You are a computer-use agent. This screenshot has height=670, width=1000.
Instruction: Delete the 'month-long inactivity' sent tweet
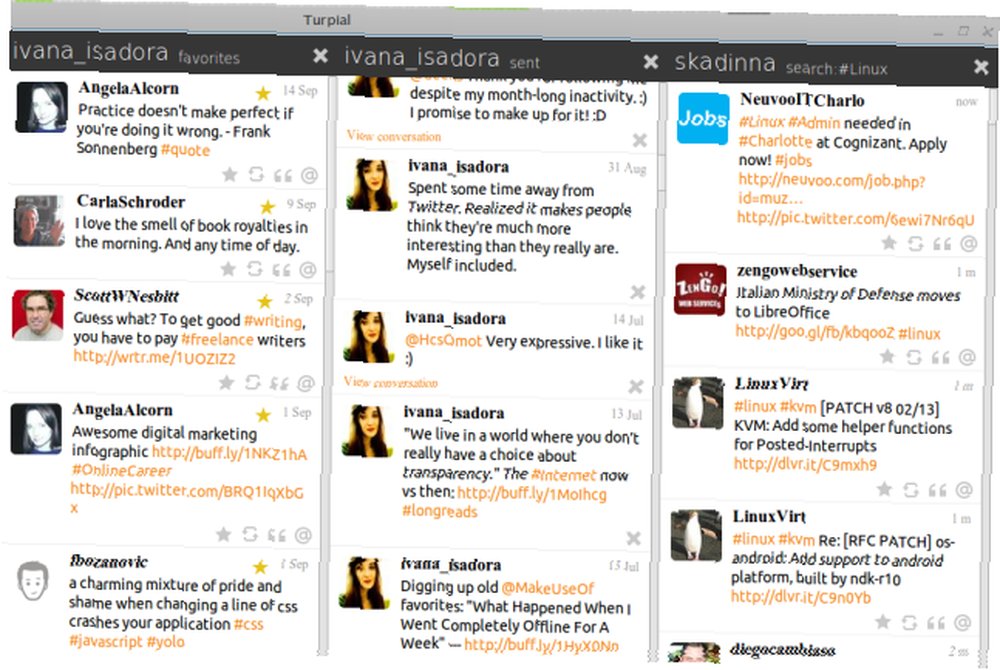640,140
